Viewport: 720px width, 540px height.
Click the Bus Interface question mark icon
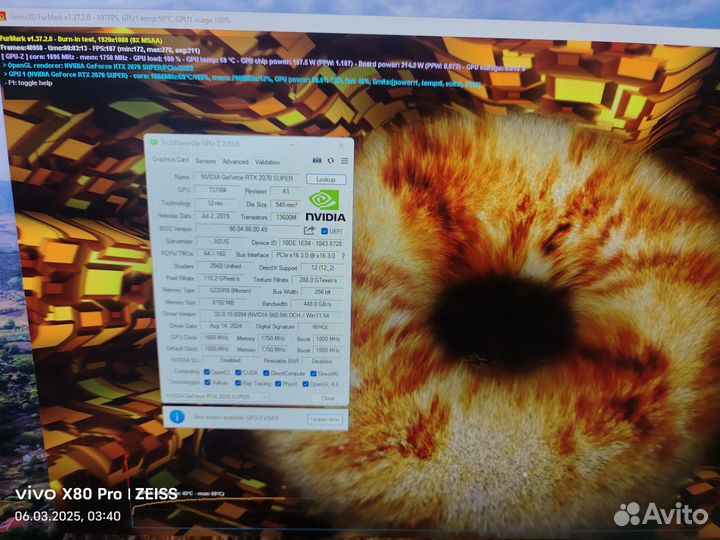point(343,256)
